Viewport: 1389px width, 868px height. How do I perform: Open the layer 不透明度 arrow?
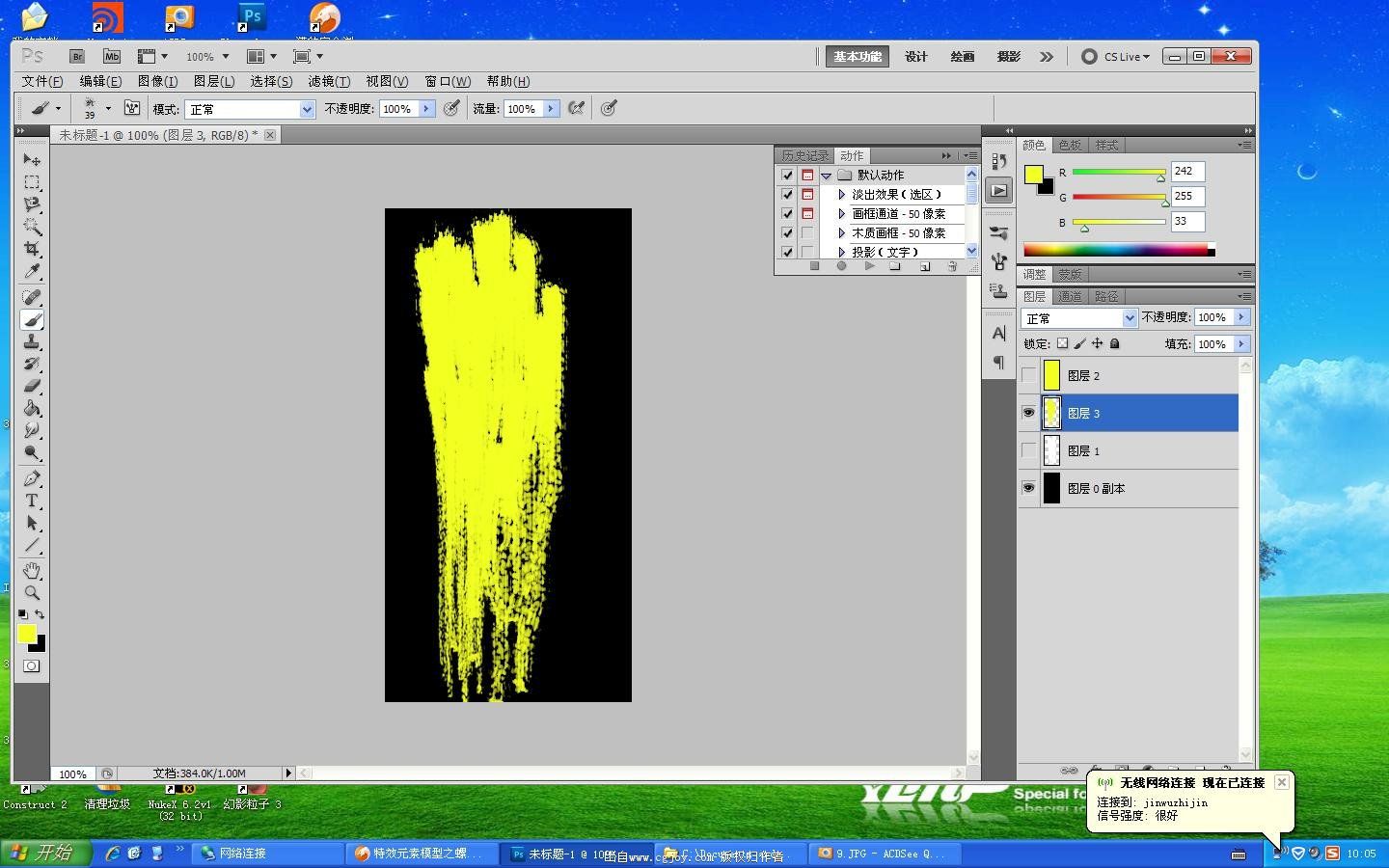1241,317
